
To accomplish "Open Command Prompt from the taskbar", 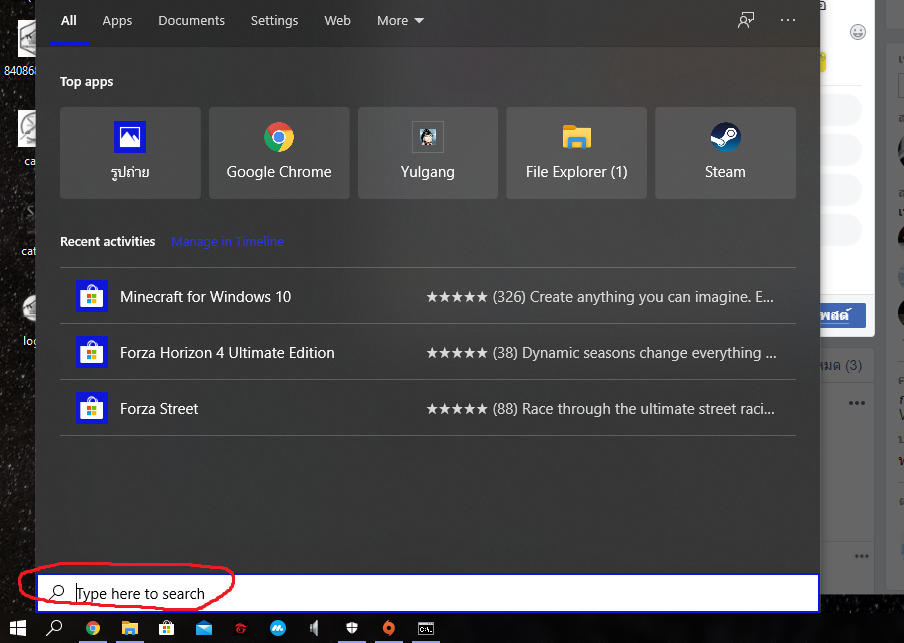I will point(425,629).
